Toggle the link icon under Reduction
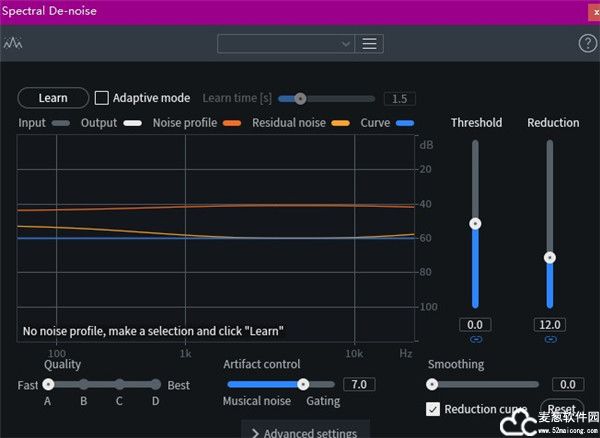The width and height of the screenshot is (600, 438). [550, 339]
